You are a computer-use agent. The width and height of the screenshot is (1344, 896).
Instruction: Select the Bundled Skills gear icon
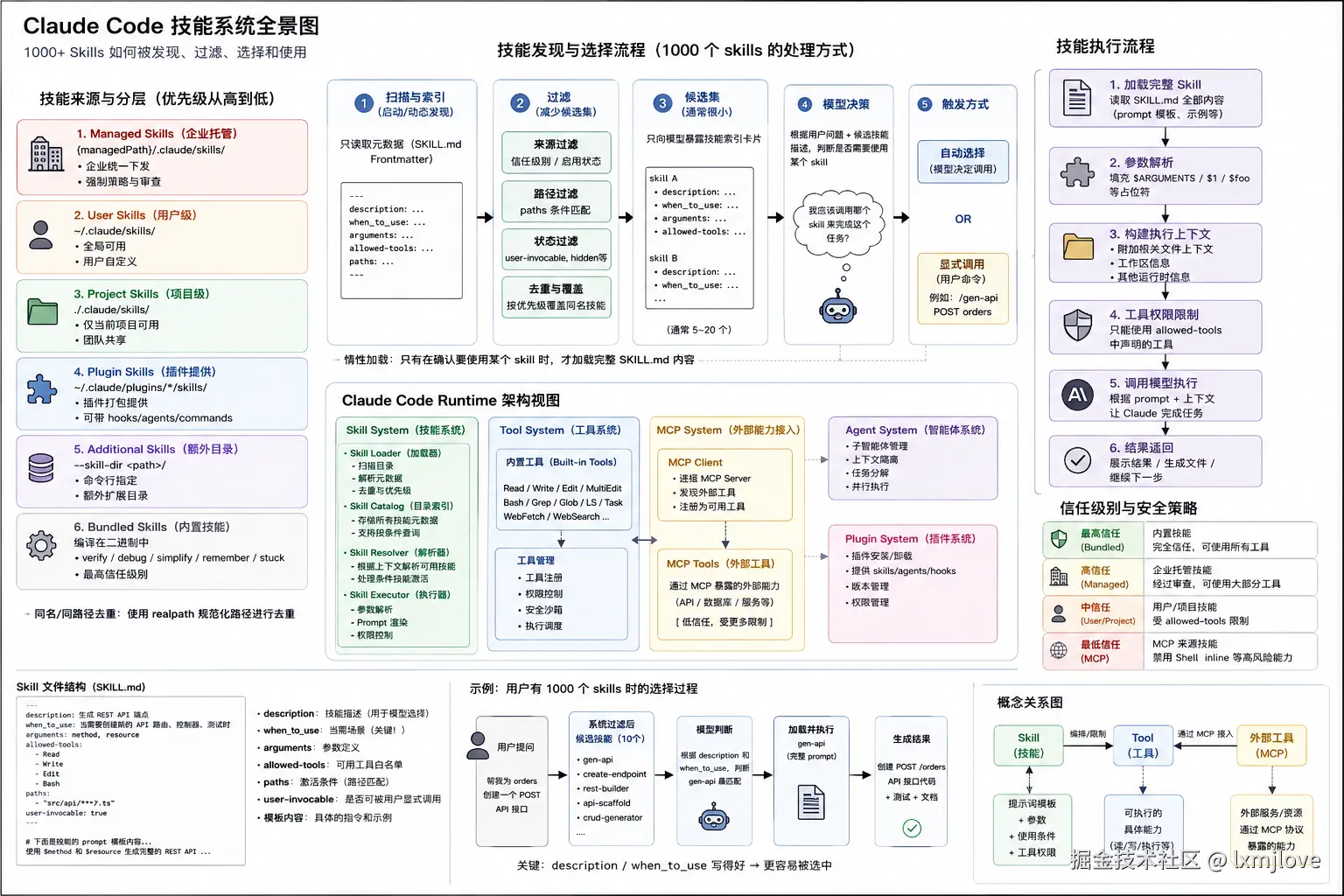(41, 544)
